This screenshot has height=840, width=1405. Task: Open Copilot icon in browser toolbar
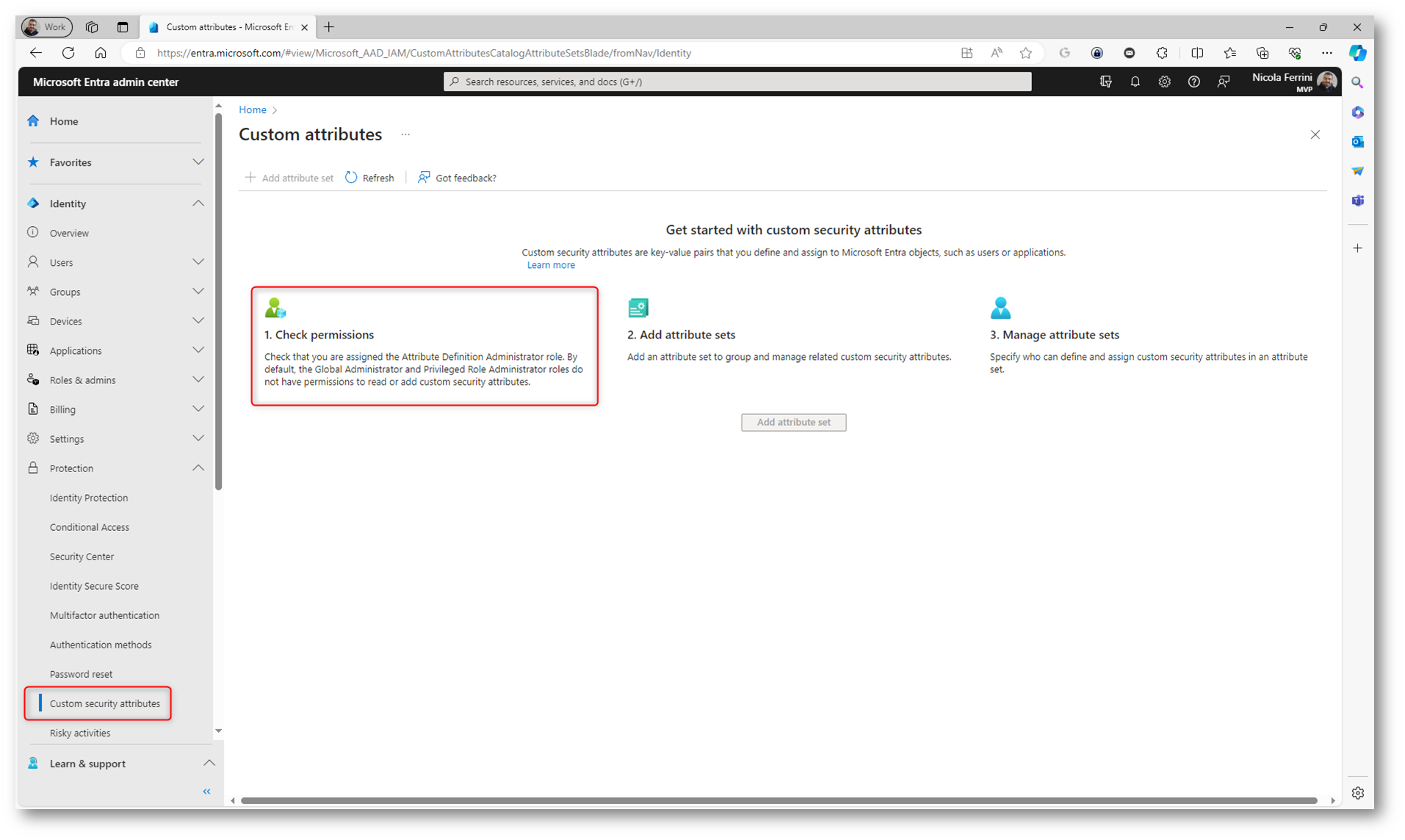point(1357,53)
